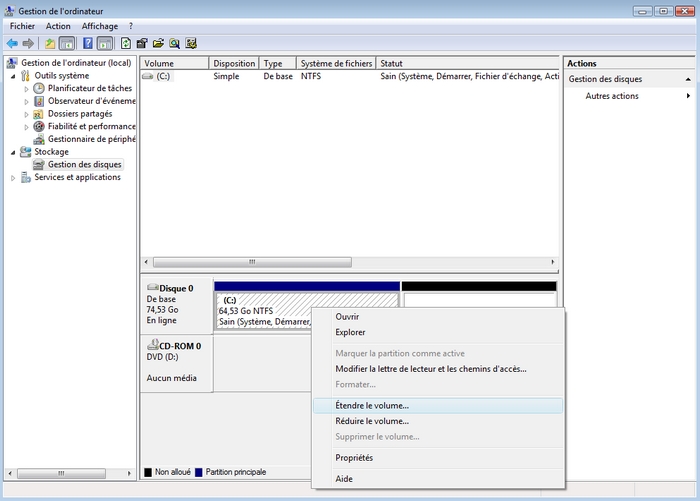This screenshot has width=700, height=501.
Task: Collapse the Stockage tree node
Action: coord(13,152)
